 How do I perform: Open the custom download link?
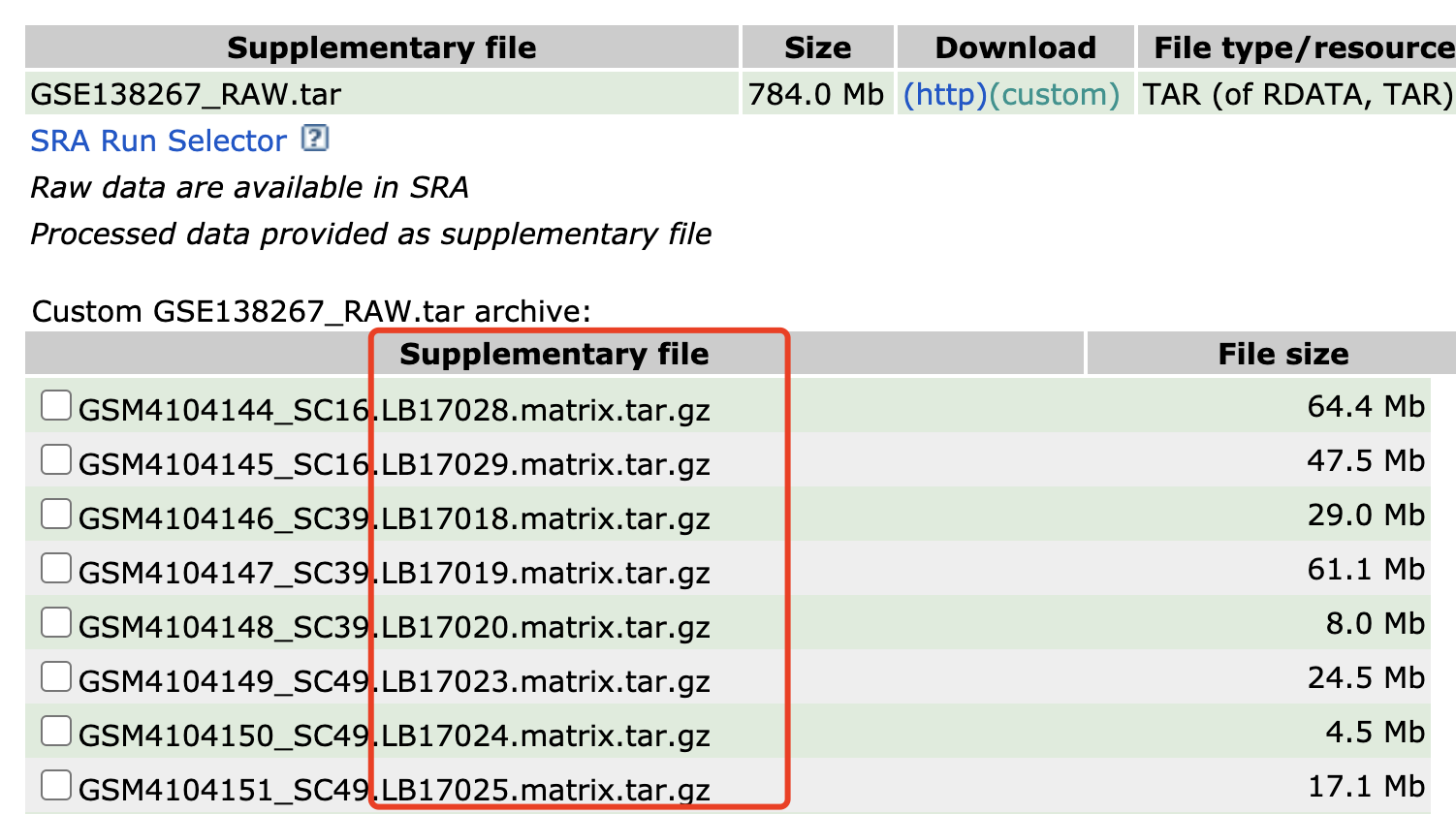click(1054, 95)
